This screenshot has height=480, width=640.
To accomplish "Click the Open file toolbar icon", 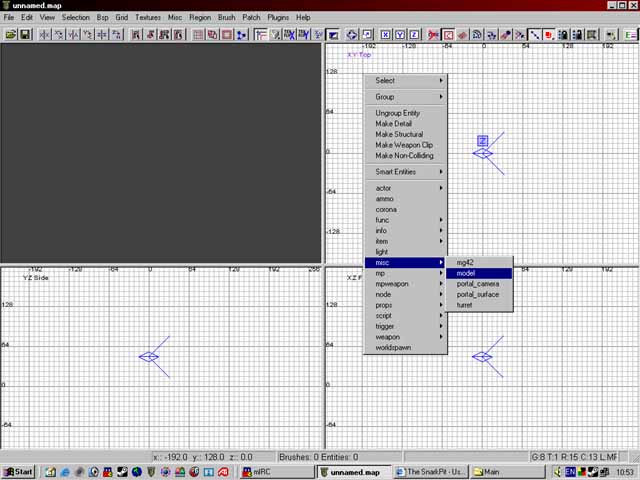I will pyautogui.click(x=11, y=34).
